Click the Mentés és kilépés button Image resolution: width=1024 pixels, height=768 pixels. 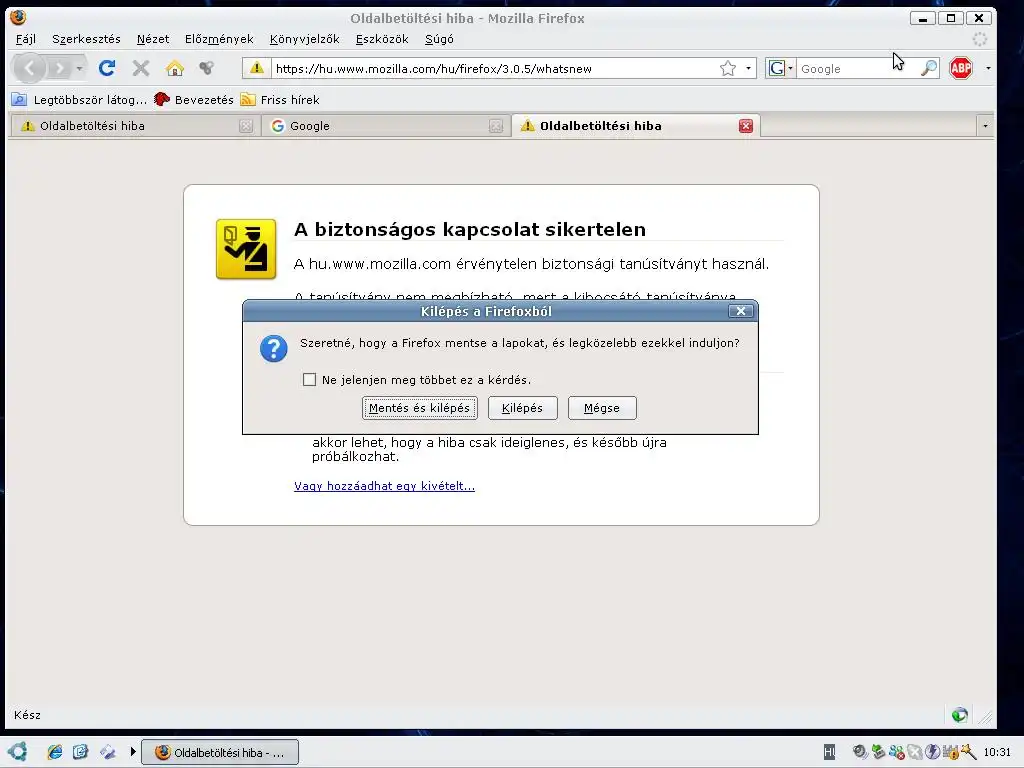point(419,408)
